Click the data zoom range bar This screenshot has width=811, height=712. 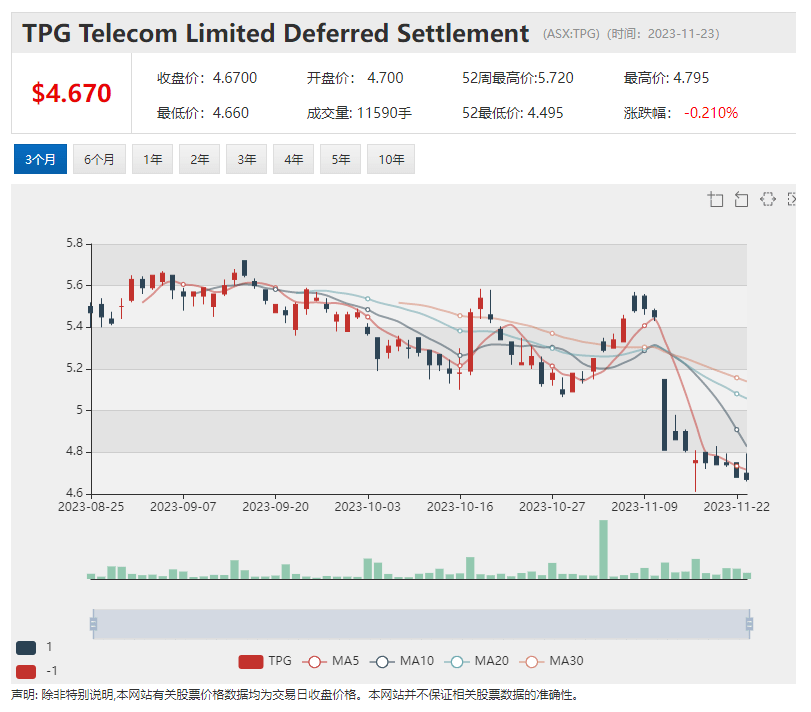[420, 625]
